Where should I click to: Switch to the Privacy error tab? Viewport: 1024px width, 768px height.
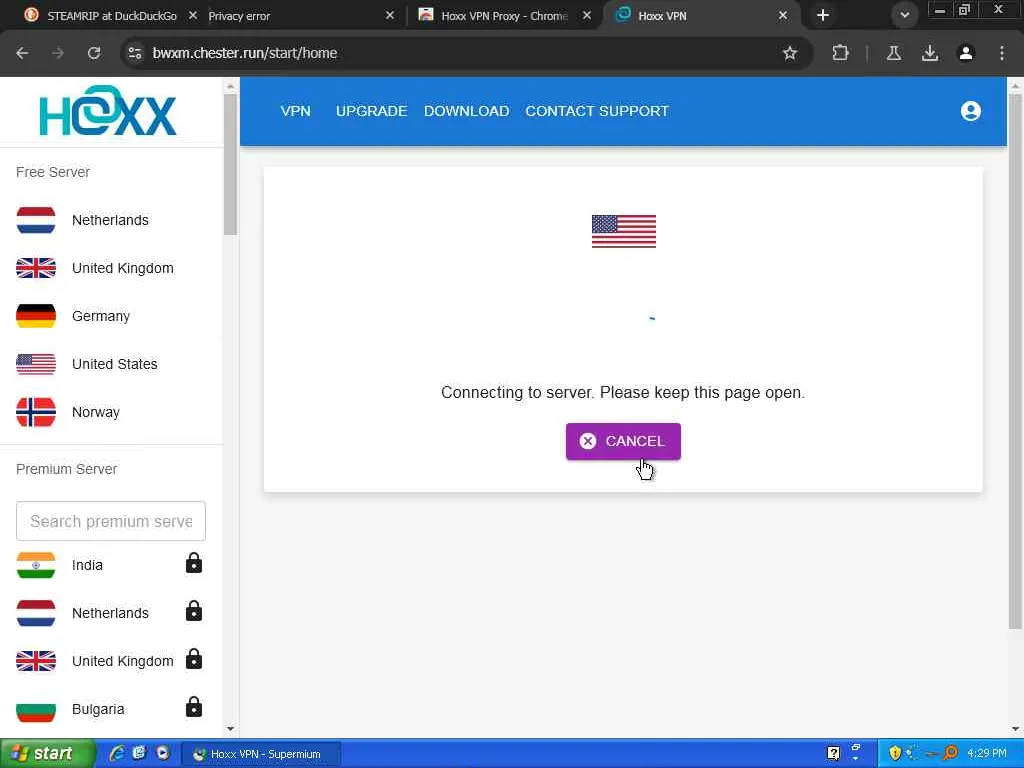[x=239, y=16]
